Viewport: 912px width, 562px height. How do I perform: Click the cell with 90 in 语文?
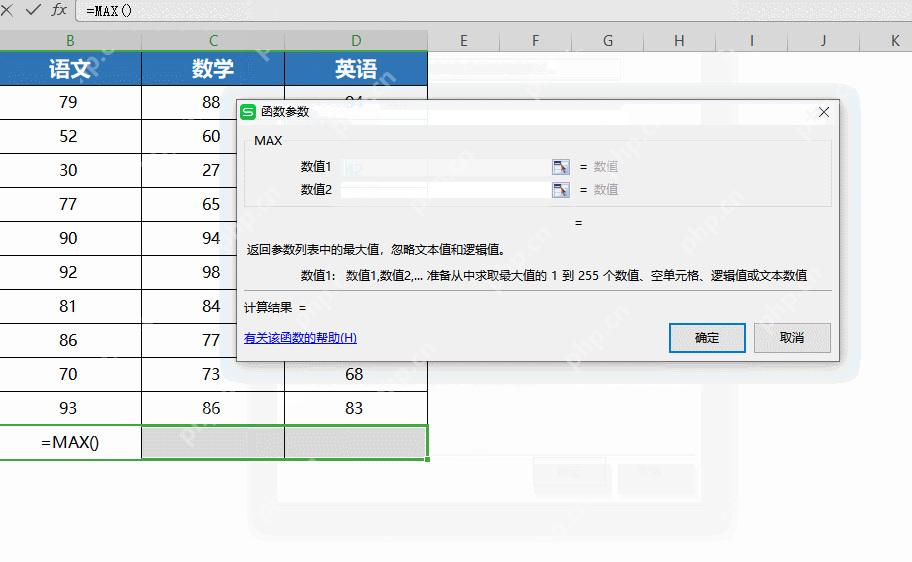click(x=70, y=239)
